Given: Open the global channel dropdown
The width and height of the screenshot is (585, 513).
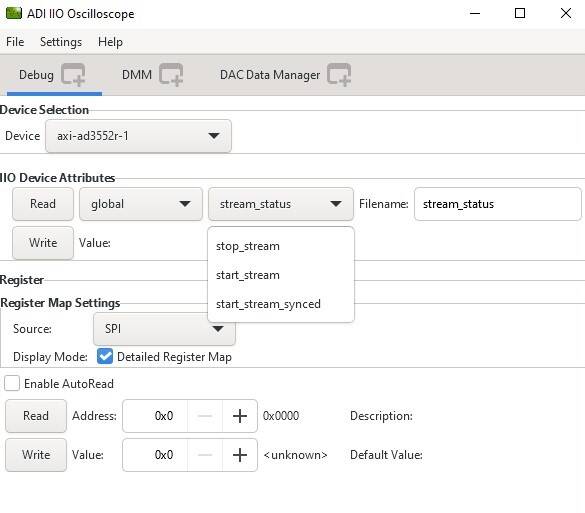Looking at the screenshot, I should click(141, 204).
